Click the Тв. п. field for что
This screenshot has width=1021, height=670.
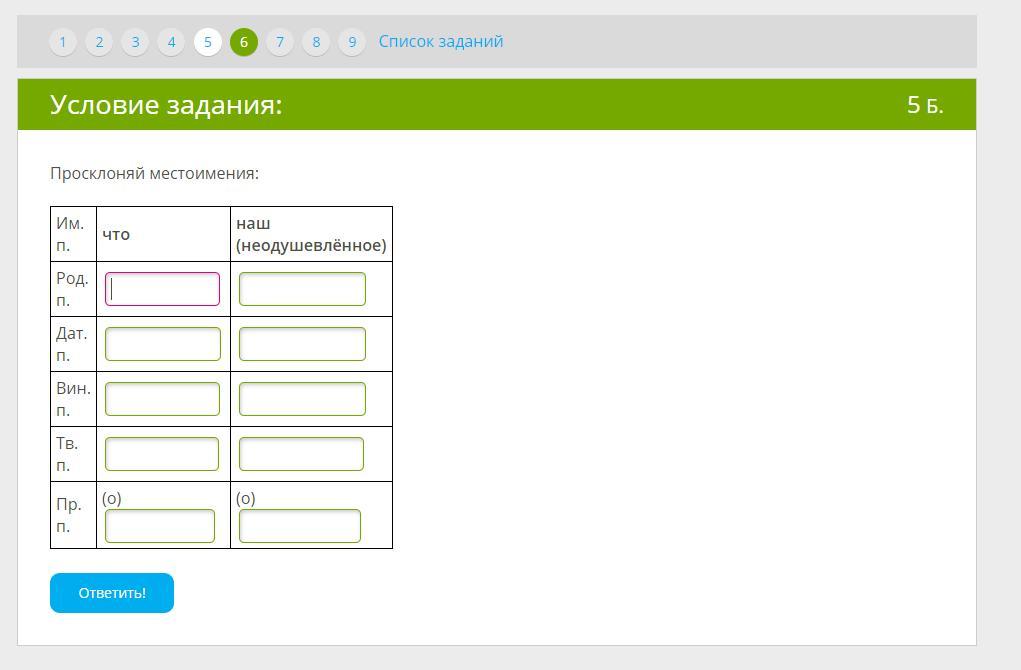click(x=161, y=454)
